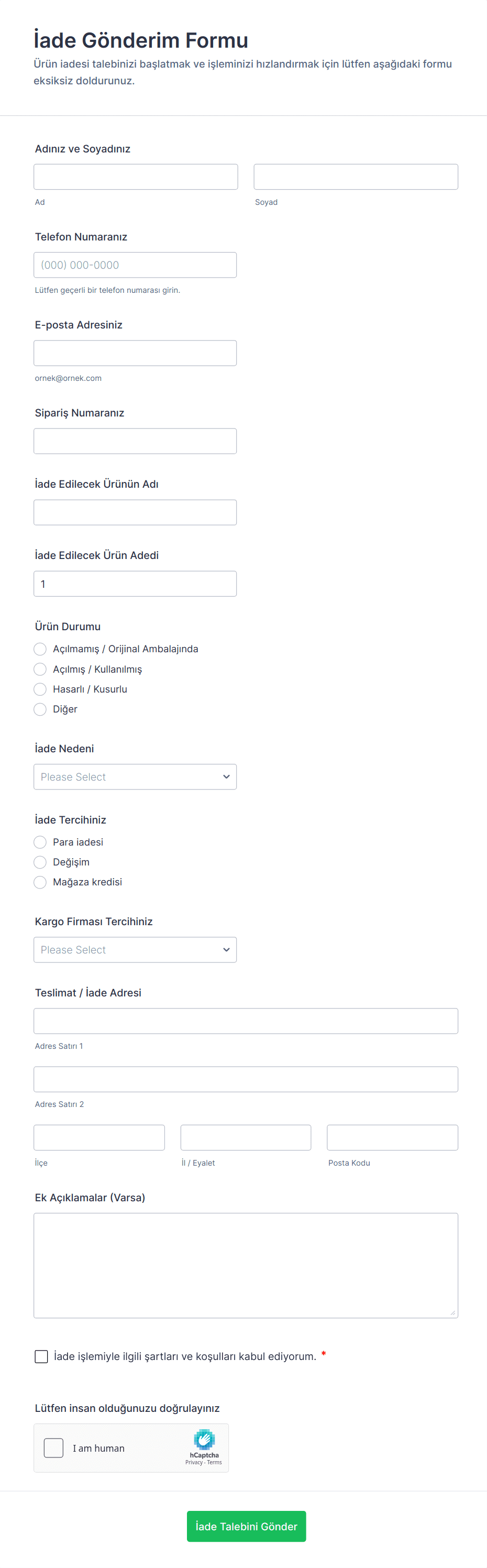Viewport: 487px width, 1568px height.
Task: Focus the "Ek Açıklamalar" text area
Action: 246,1265
